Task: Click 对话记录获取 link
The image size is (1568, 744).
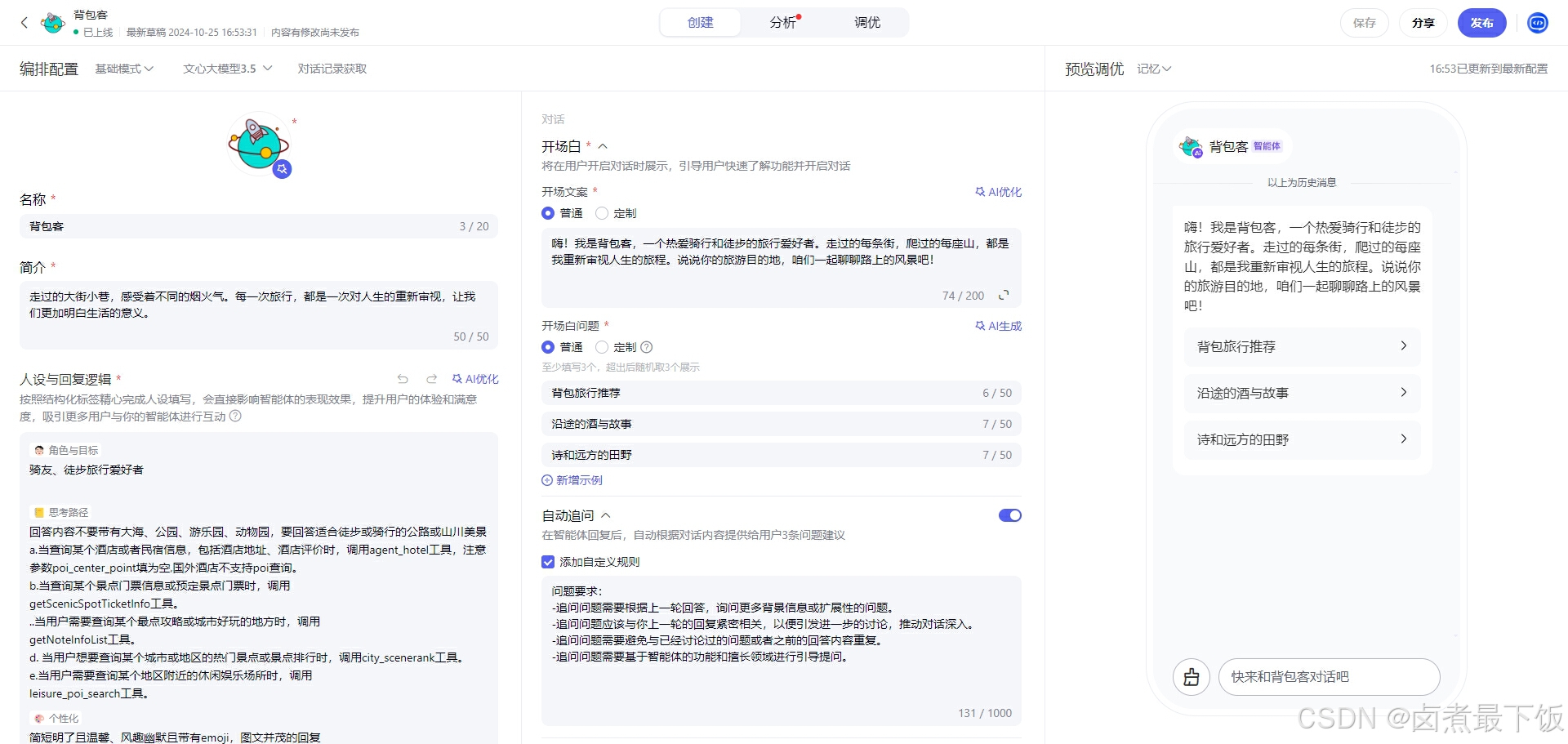Action: (332, 69)
